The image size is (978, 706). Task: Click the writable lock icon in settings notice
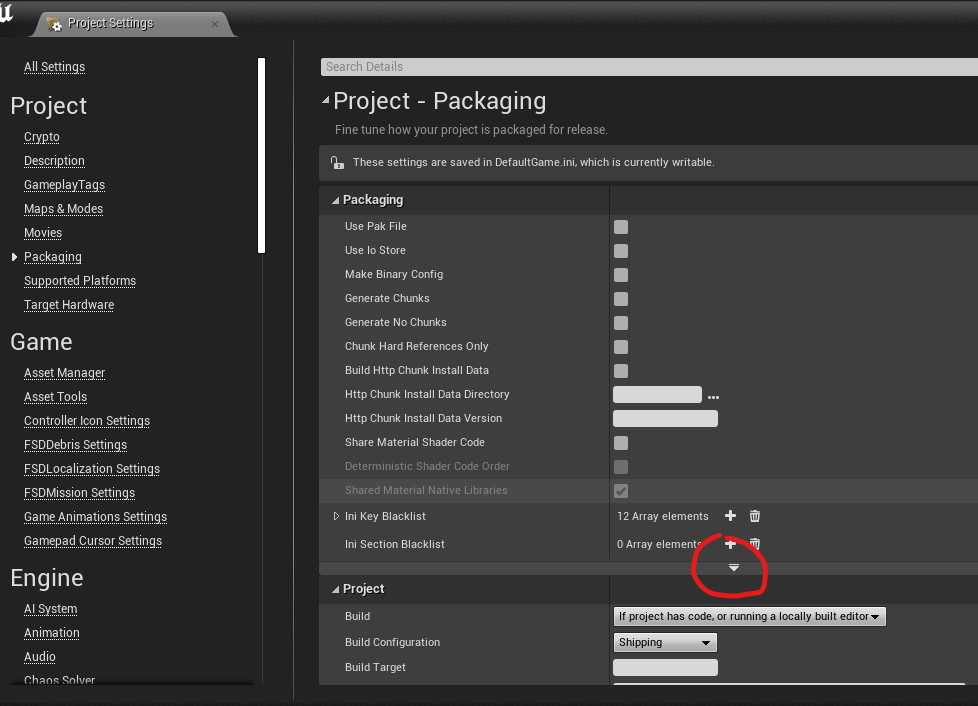pos(337,163)
